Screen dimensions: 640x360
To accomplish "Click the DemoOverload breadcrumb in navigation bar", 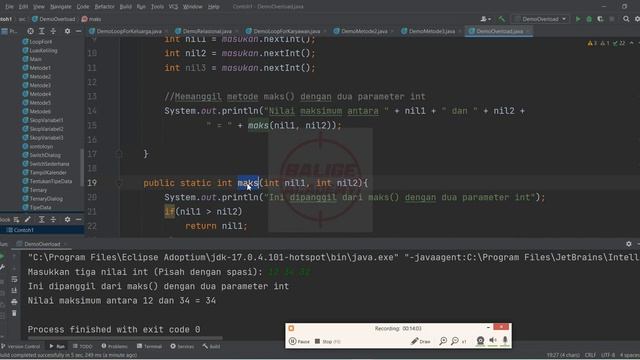I will (x=53, y=19).
